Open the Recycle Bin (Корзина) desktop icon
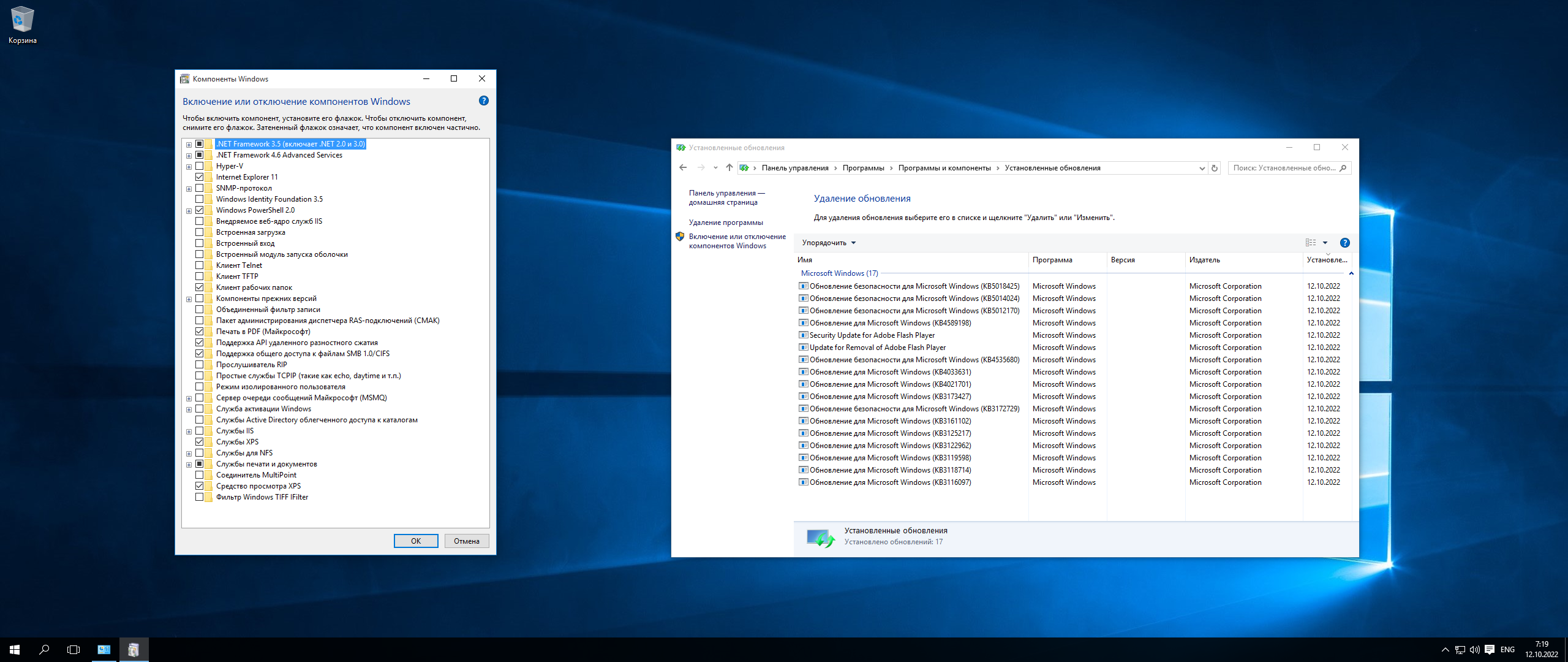 point(23,25)
